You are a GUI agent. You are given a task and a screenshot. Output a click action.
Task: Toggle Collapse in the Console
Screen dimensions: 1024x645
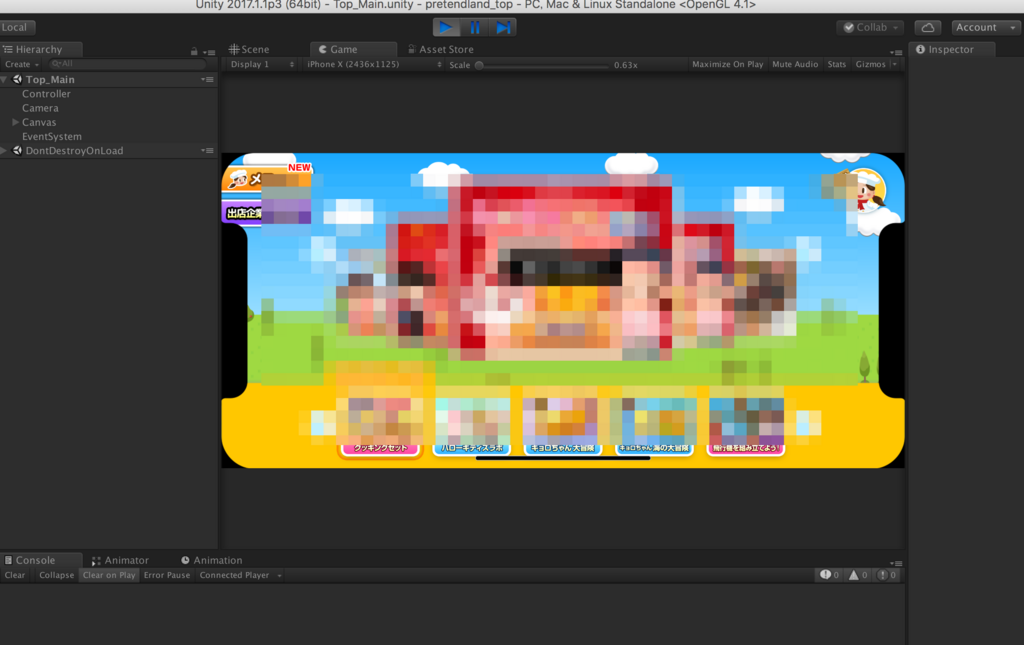(x=57, y=575)
